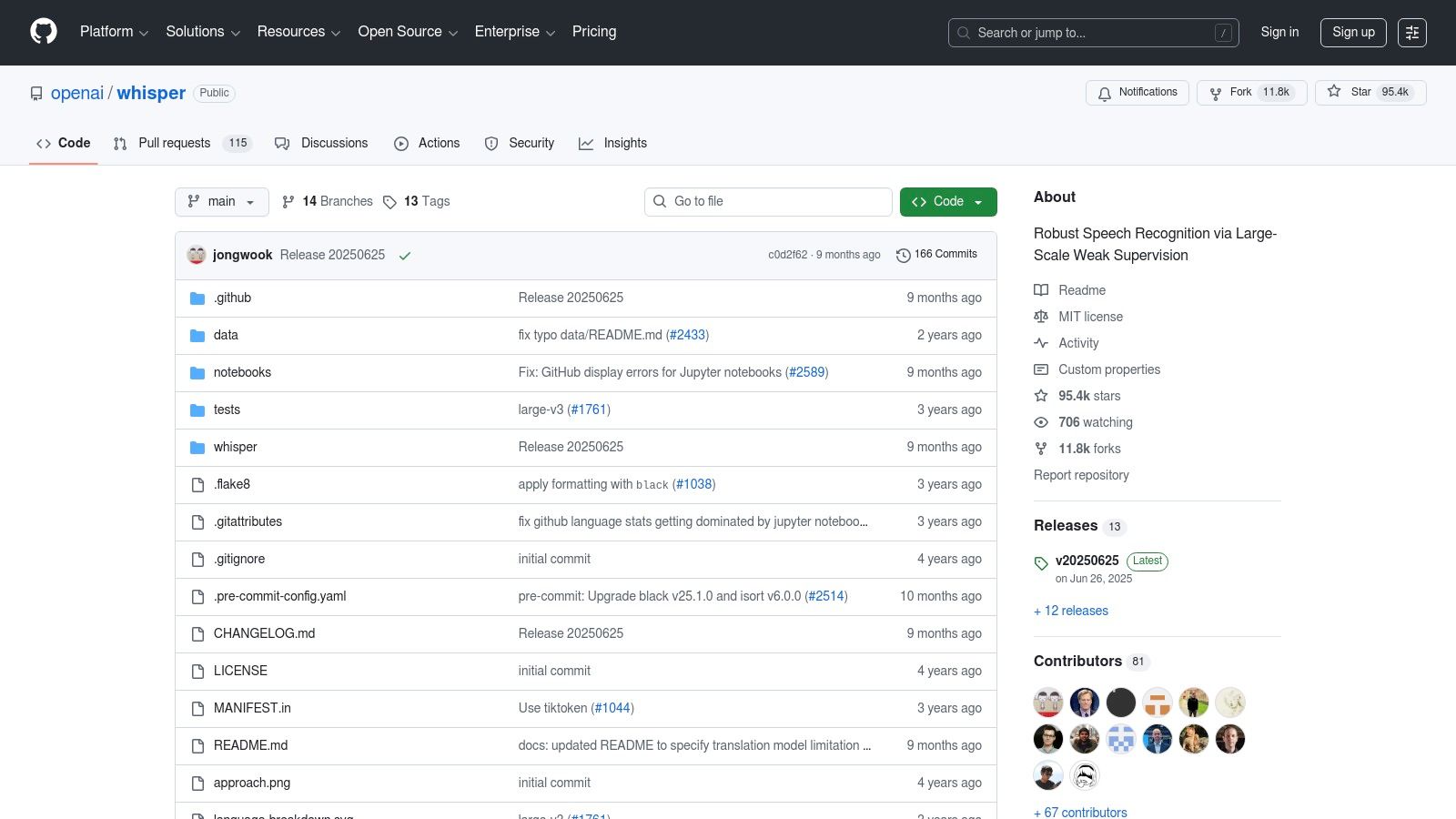Open the .gitattributes file
The image size is (1456, 819).
coord(248,521)
